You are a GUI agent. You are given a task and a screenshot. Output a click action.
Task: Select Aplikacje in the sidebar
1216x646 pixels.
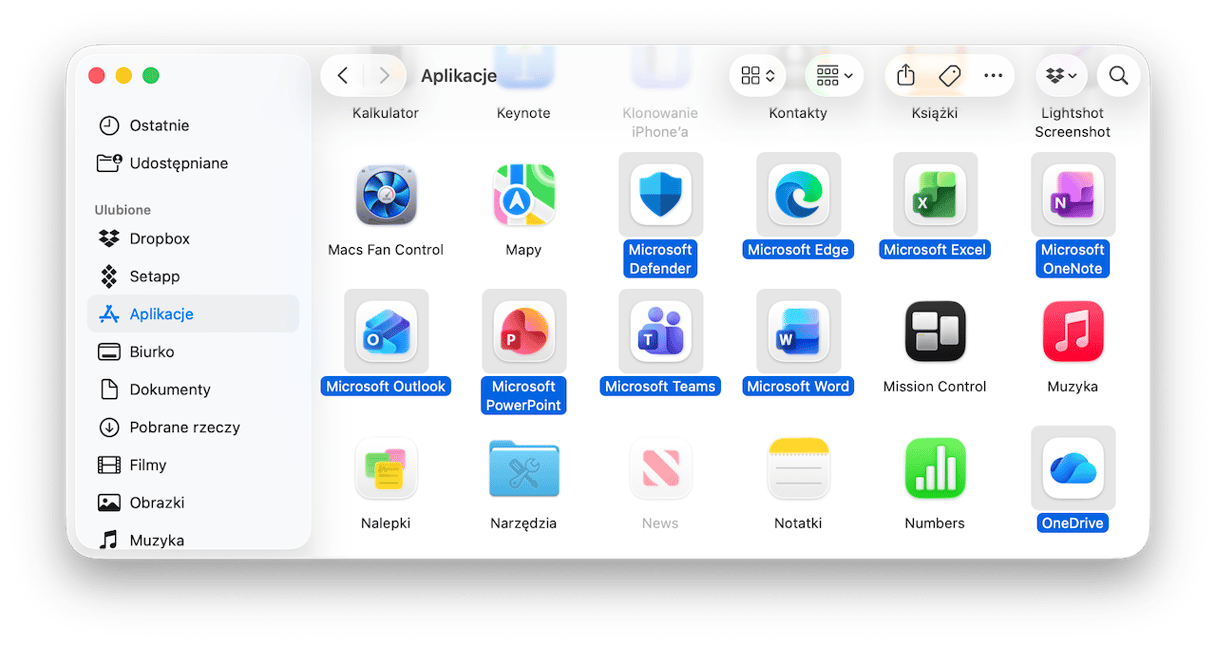point(193,314)
